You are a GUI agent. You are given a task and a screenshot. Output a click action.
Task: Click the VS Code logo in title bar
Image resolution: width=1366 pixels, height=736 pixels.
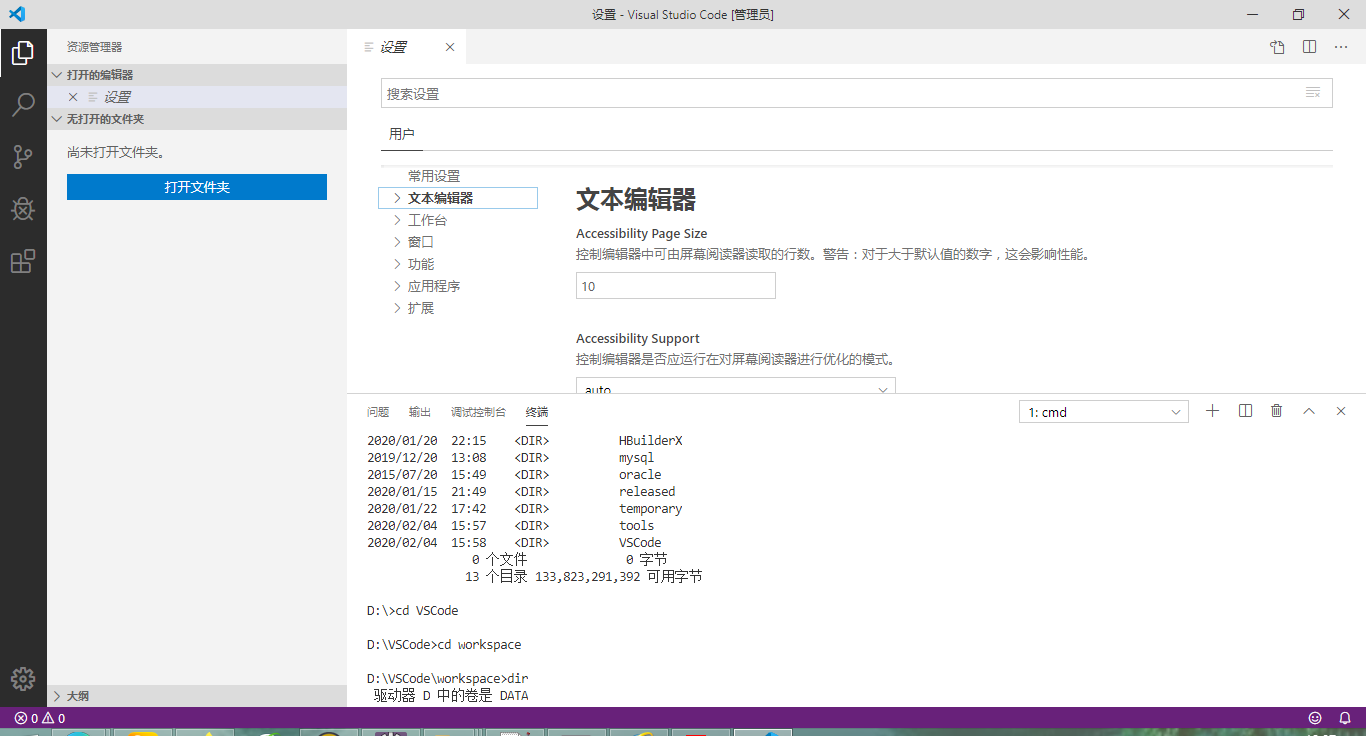click(x=17, y=14)
